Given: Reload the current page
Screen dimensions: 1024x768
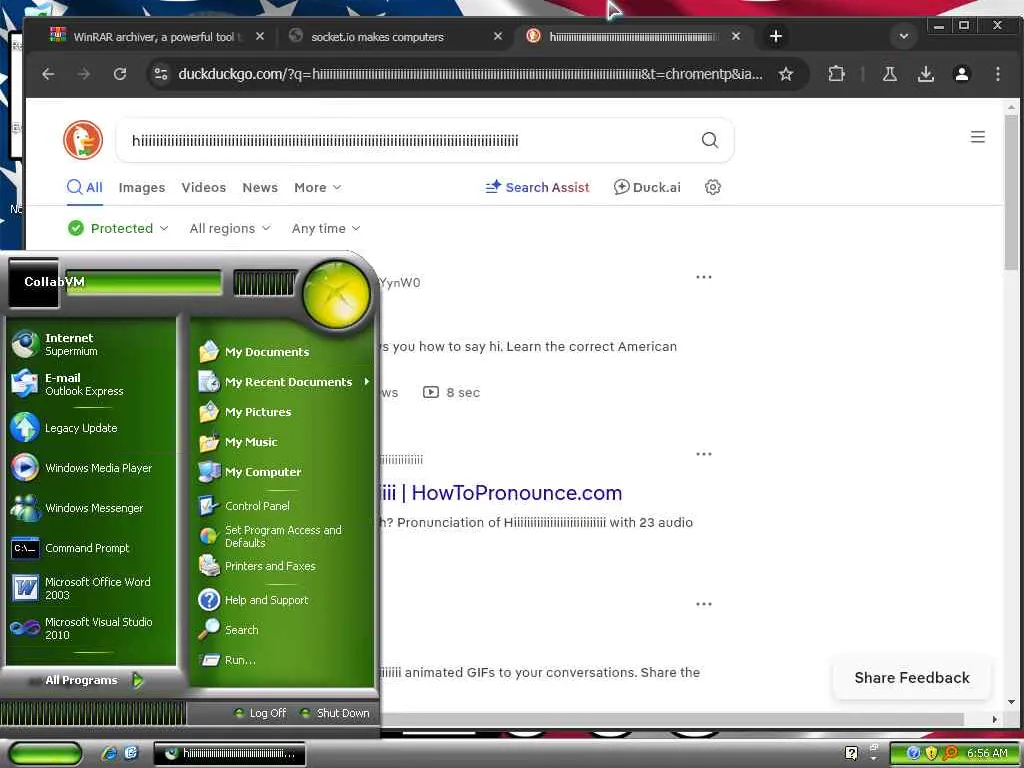Looking at the screenshot, I should (x=120, y=74).
